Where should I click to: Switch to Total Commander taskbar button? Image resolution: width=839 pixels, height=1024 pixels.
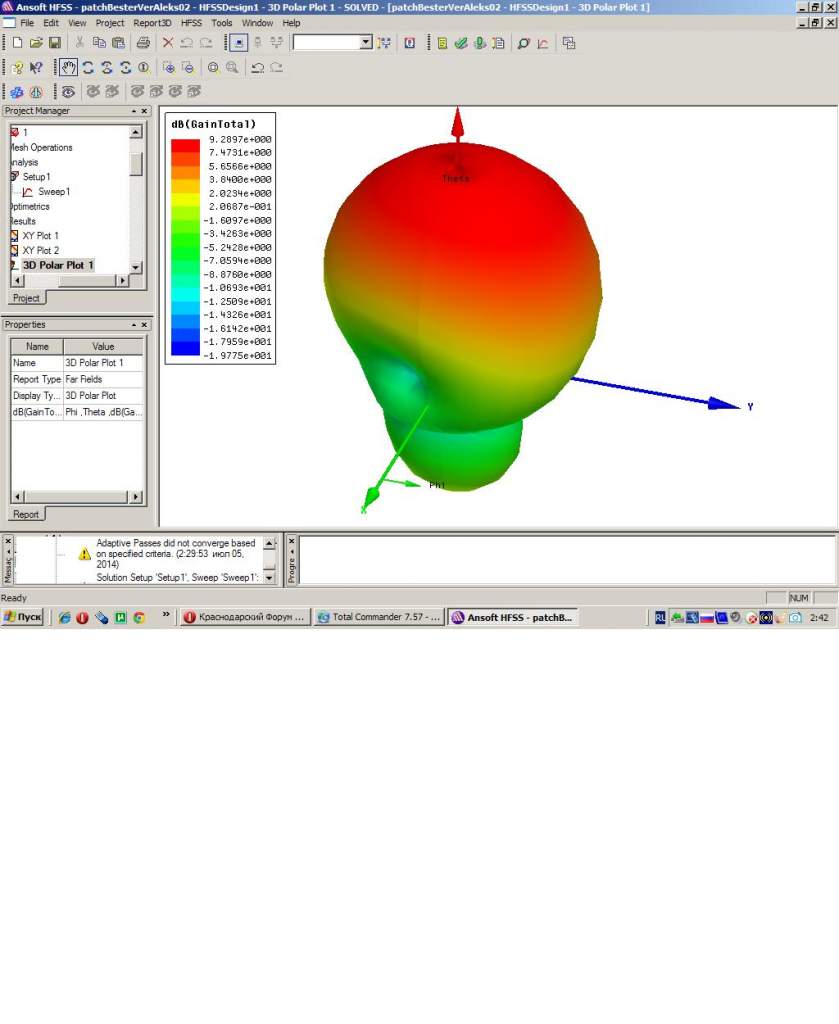click(379, 616)
